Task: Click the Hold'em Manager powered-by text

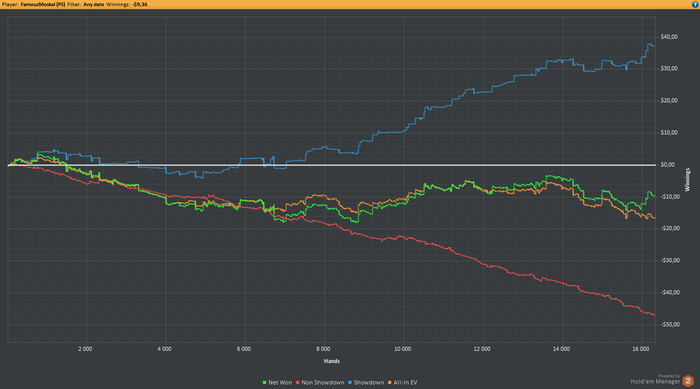Action: point(655,379)
